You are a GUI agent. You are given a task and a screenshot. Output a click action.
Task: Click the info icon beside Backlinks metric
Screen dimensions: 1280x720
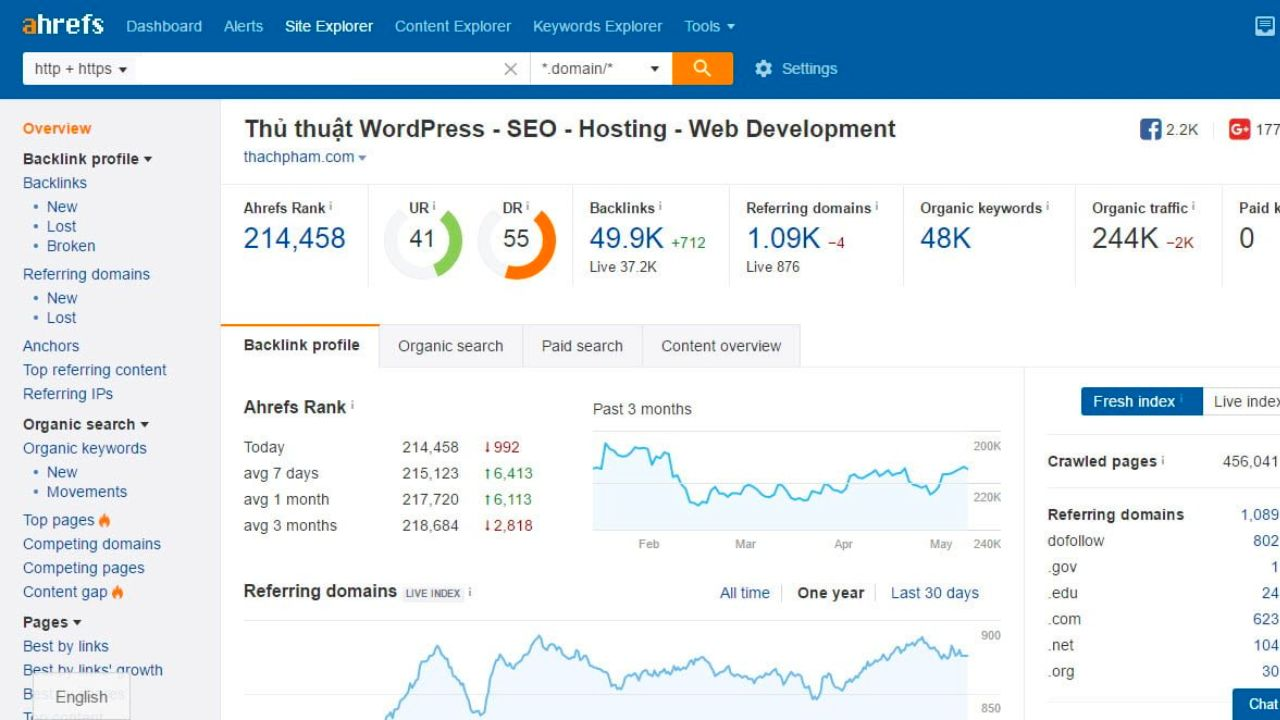click(660, 206)
